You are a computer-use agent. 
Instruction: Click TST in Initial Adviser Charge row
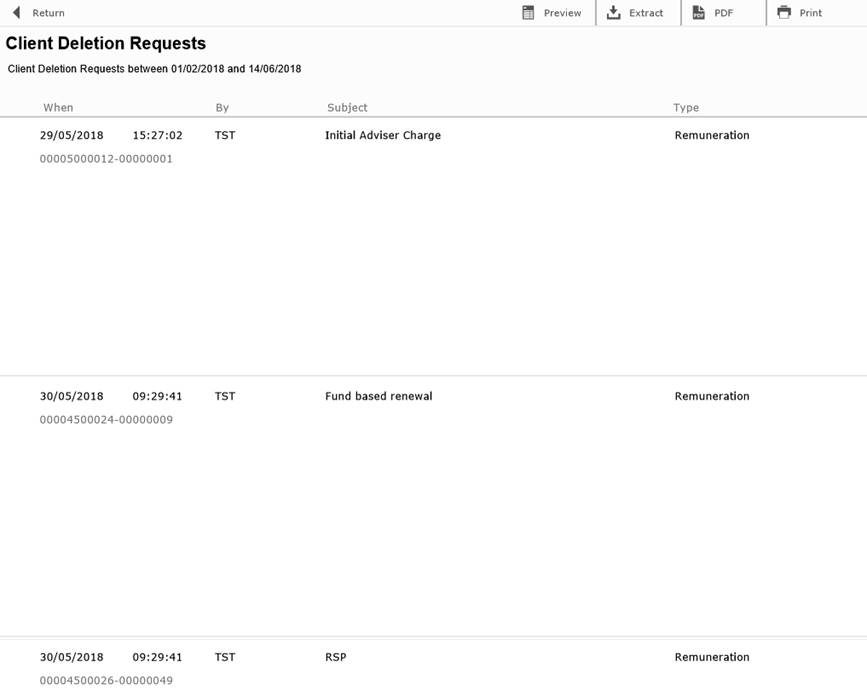click(x=225, y=135)
